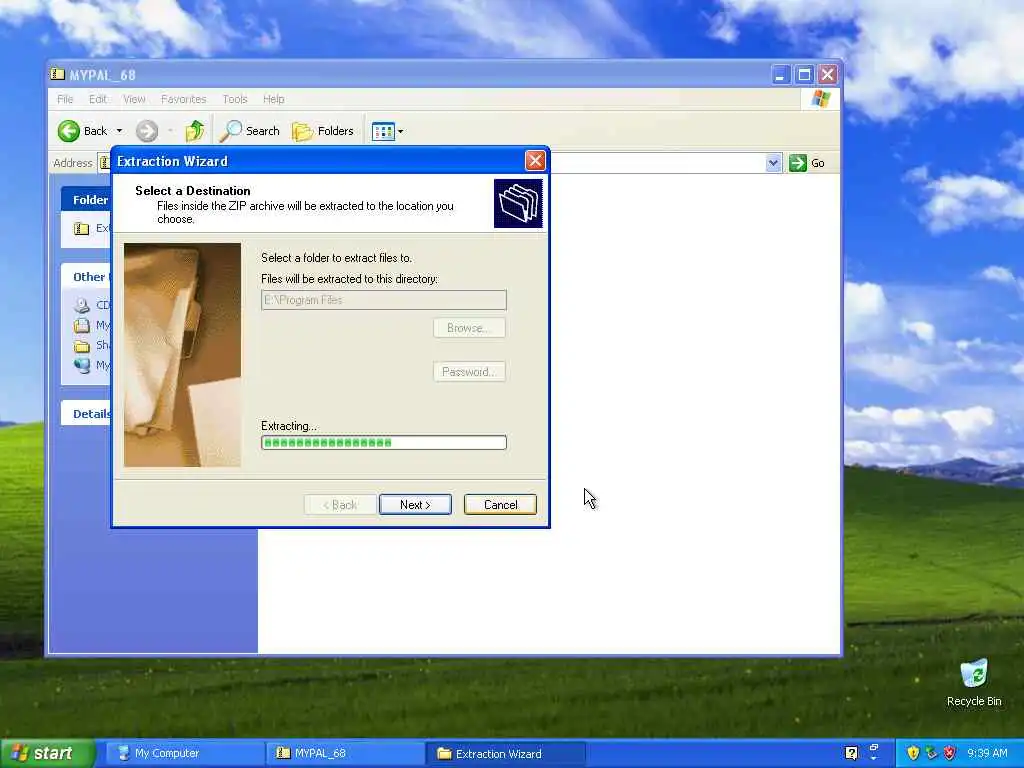Click the red shield tray icon
The width and height of the screenshot is (1024, 768).
pyautogui.click(x=950, y=753)
